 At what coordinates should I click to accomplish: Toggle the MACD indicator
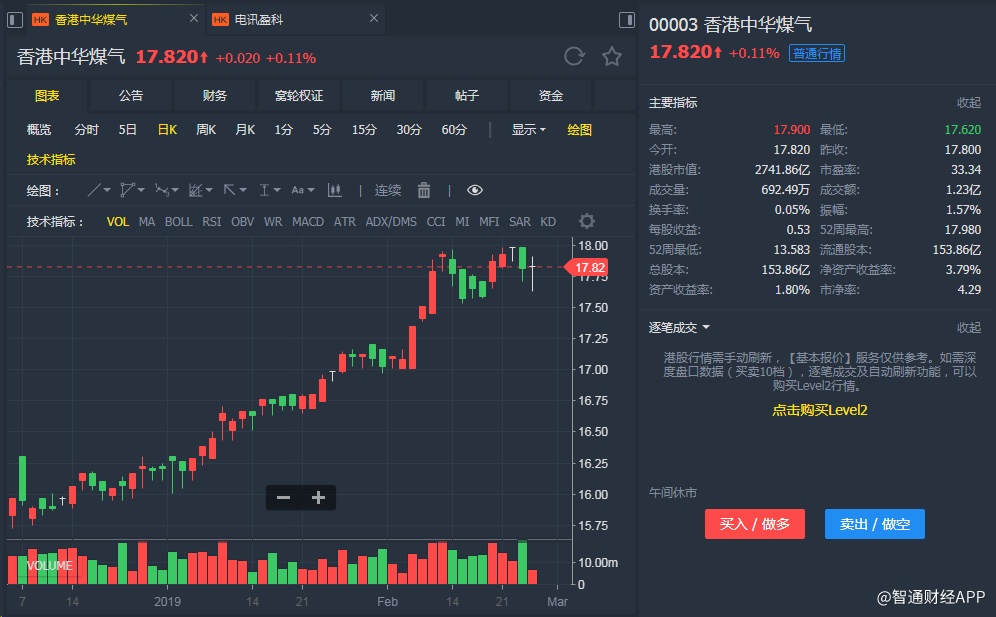pyautogui.click(x=308, y=221)
